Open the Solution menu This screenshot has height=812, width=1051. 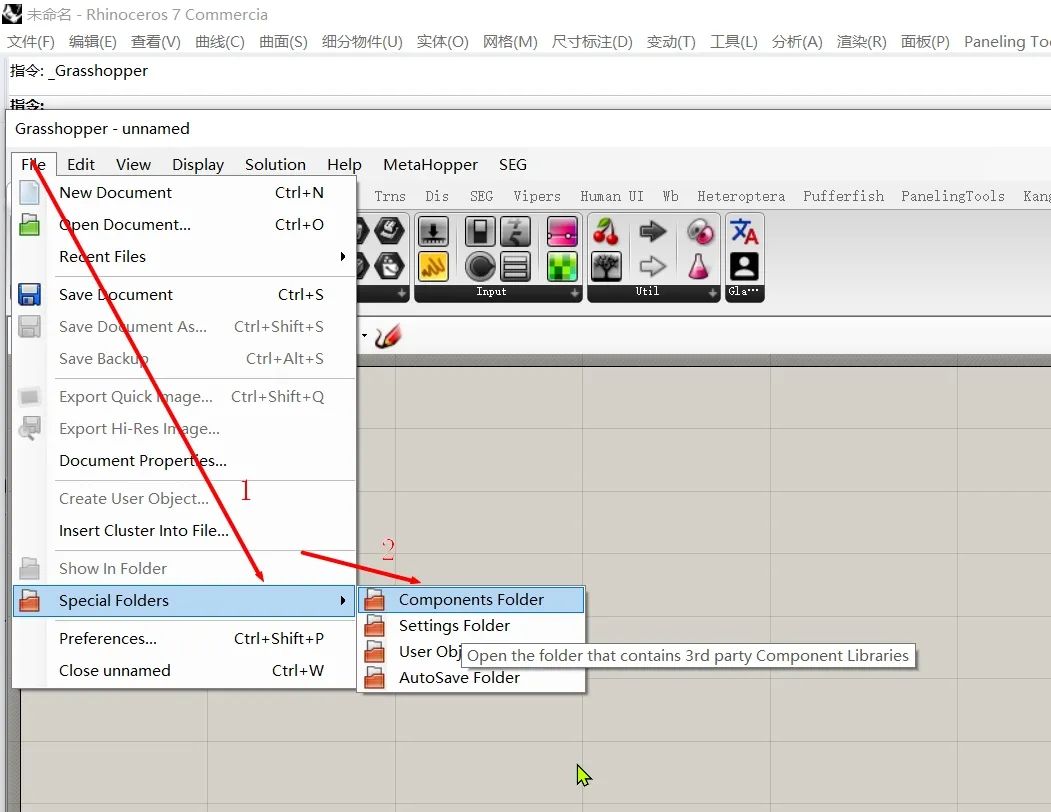(275, 164)
